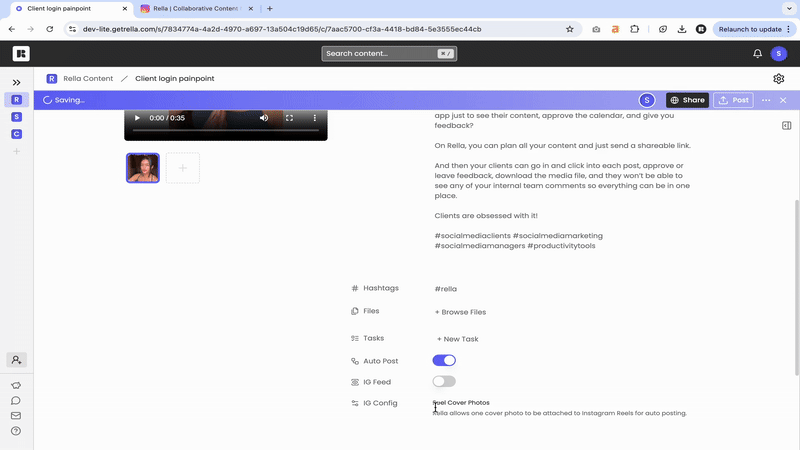800x450 pixels.
Task: Click the browser address bar URL
Action: click(x=282, y=29)
